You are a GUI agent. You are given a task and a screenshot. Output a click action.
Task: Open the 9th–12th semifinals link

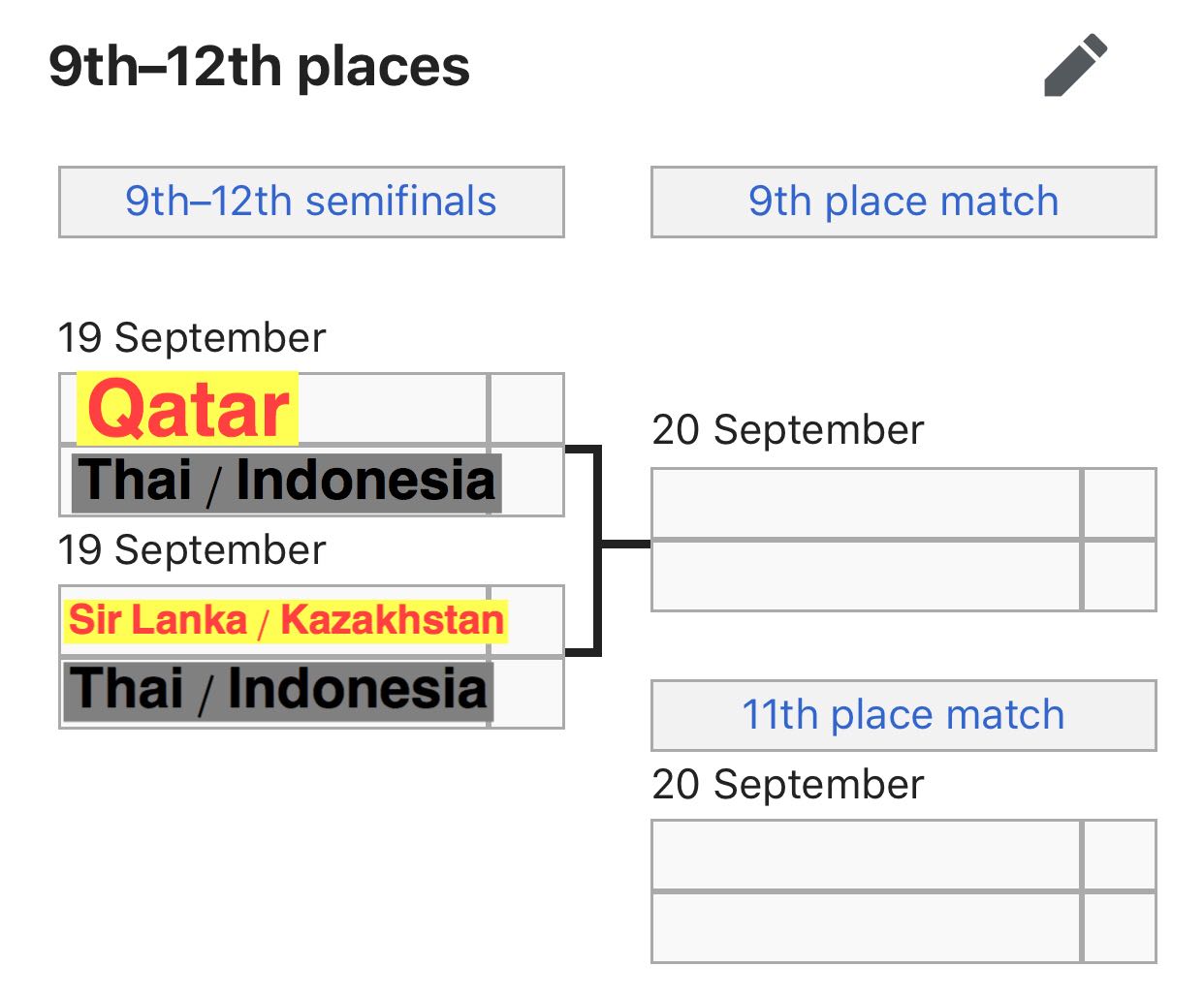click(310, 202)
